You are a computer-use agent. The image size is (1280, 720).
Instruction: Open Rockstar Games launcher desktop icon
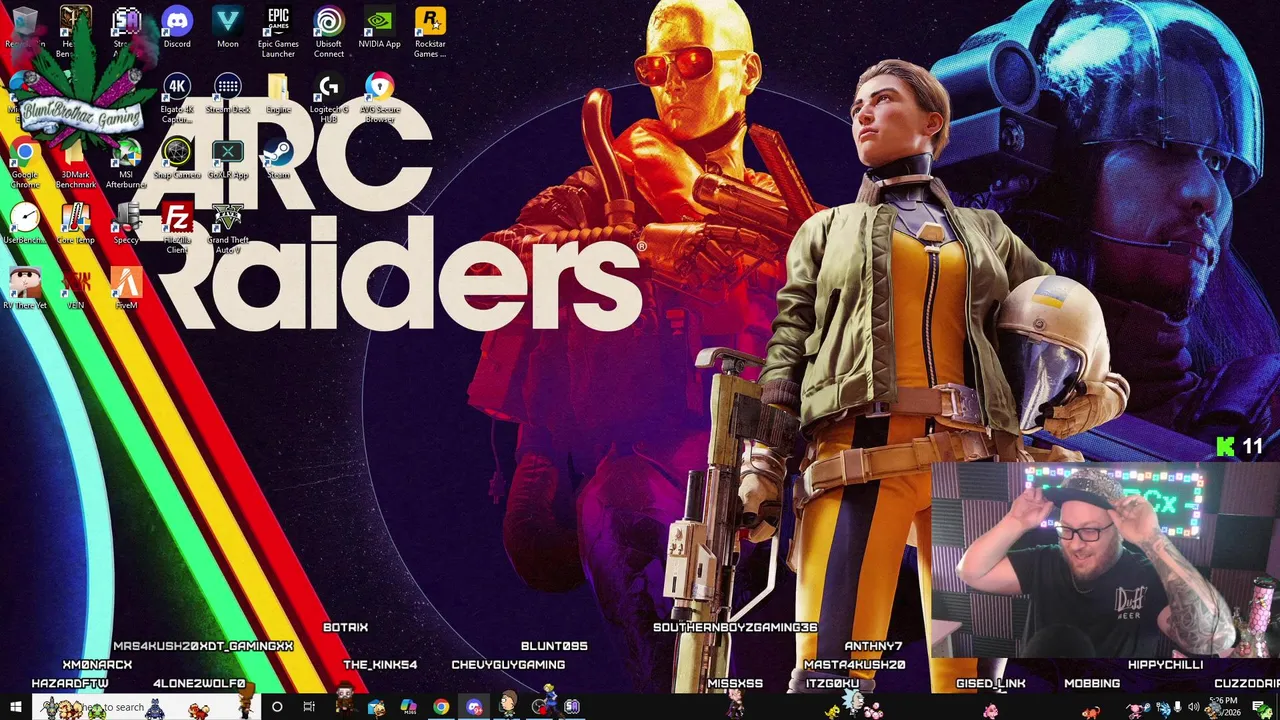pos(430,32)
